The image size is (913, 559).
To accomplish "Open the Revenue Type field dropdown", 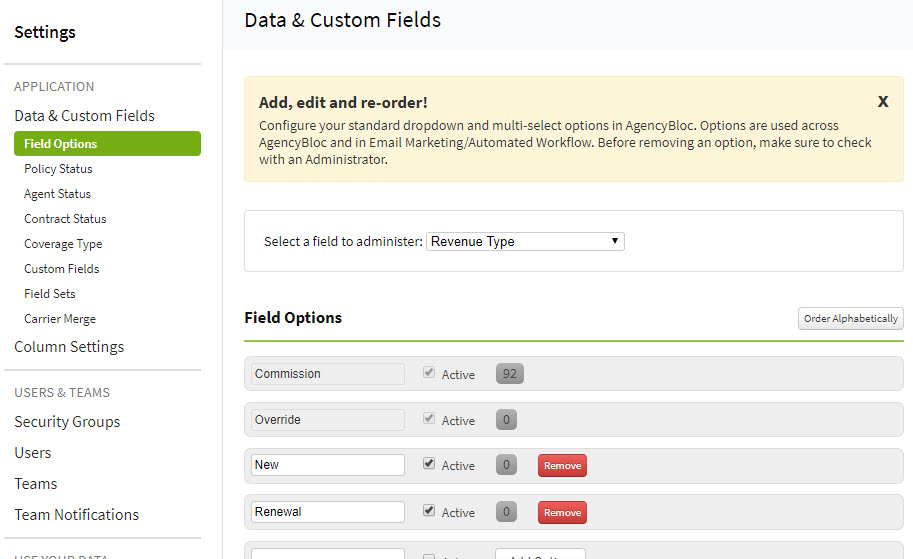I will pyautogui.click(x=525, y=241).
